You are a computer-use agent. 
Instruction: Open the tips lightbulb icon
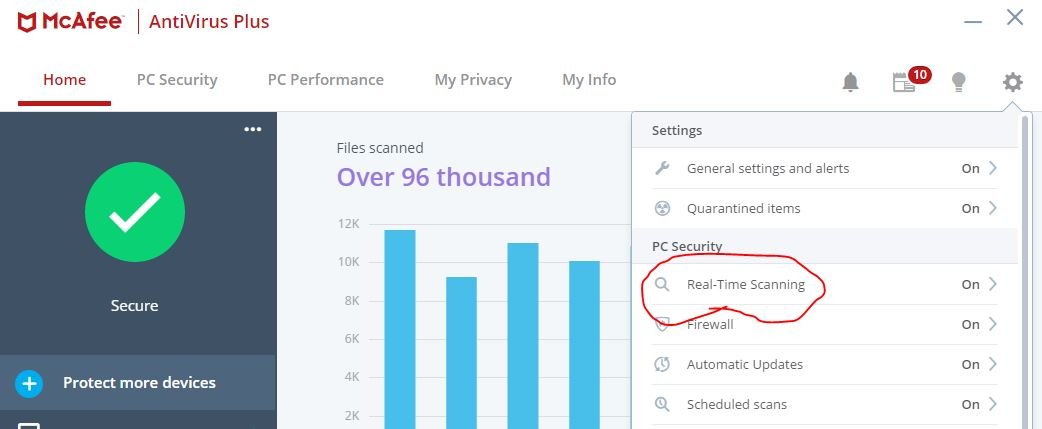[x=958, y=82]
